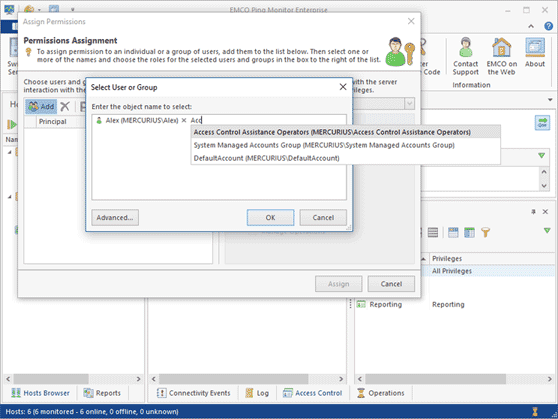Cancel the Assign Permissions dialog
The width and height of the screenshot is (558, 419).
pyautogui.click(x=391, y=284)
